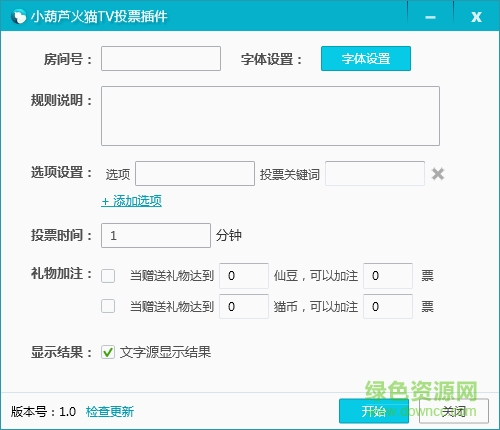Enable the 猫币 gift bonus checkbox
The height and width of the screenshot is (430, 500).
(x=108, y=306)
